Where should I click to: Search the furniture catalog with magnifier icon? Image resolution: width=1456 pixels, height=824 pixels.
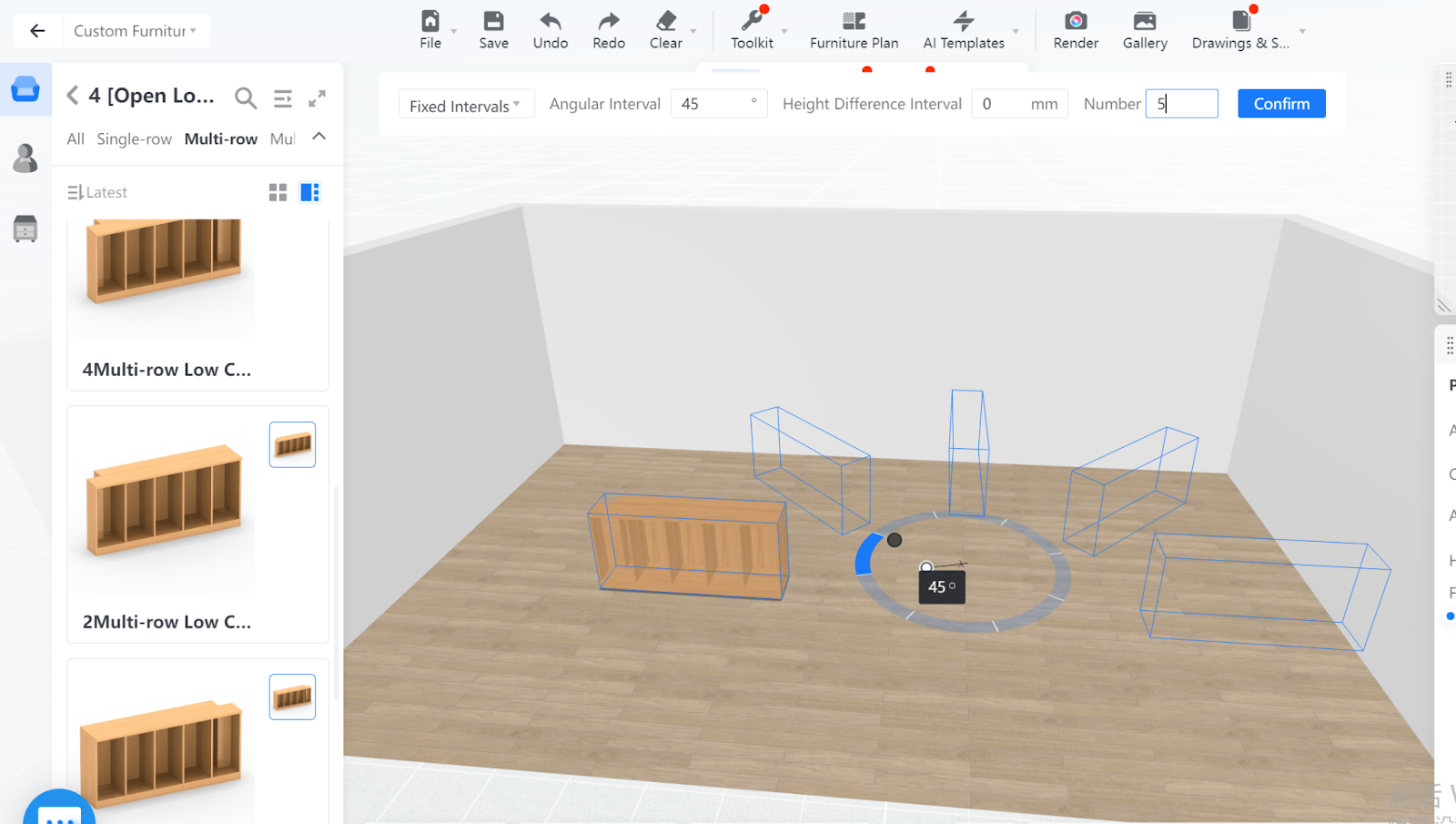pyautogui.click(x=245, y=97)
